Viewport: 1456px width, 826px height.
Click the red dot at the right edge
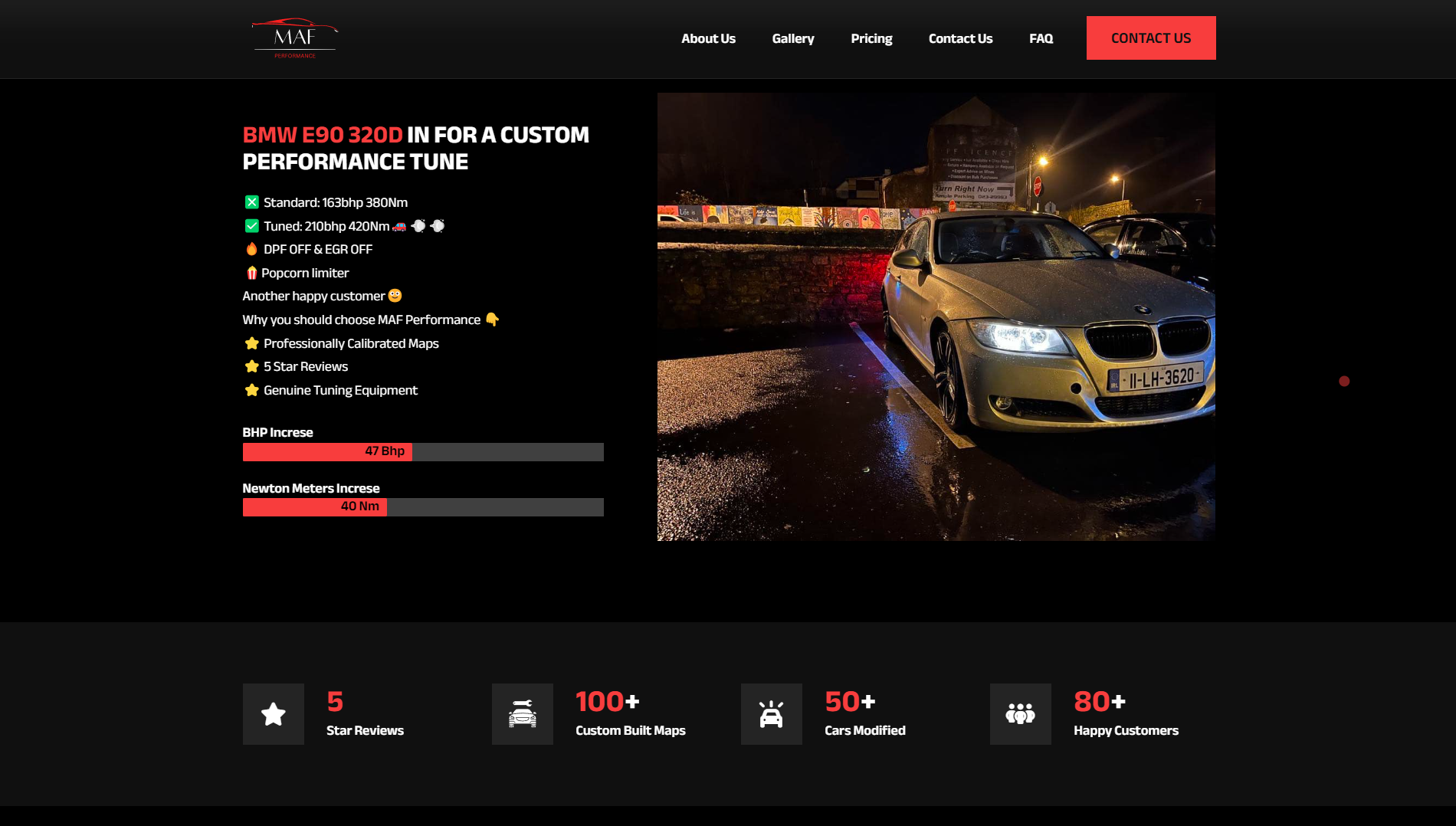point(1344,381)
